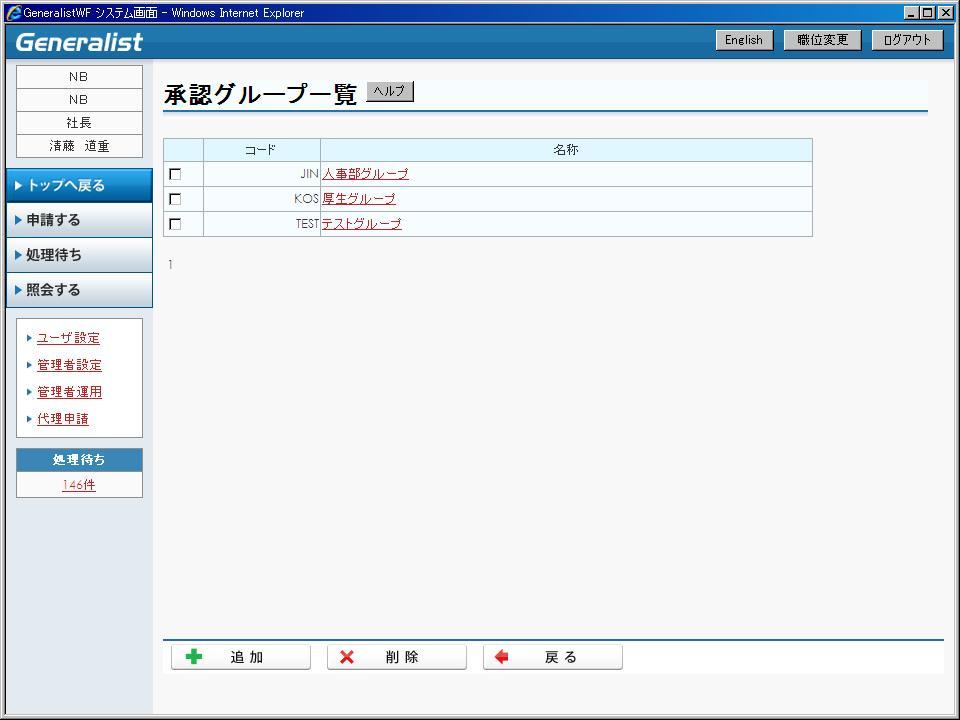Select トップへ戻る in the side menu

(x=79, y=186)
